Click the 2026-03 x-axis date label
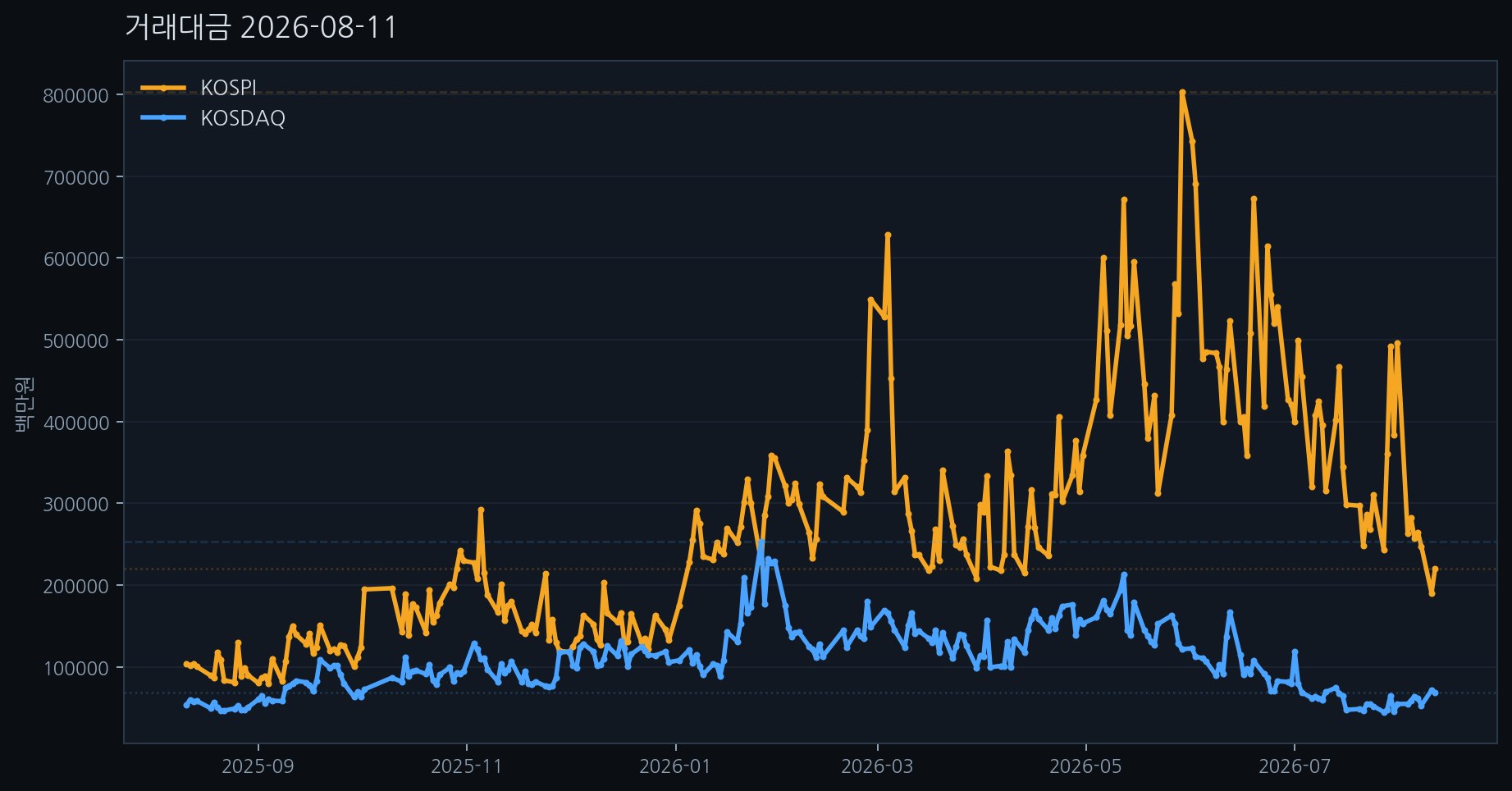Viewport: 1512px width, 791px height. click(x=877, y=766)
